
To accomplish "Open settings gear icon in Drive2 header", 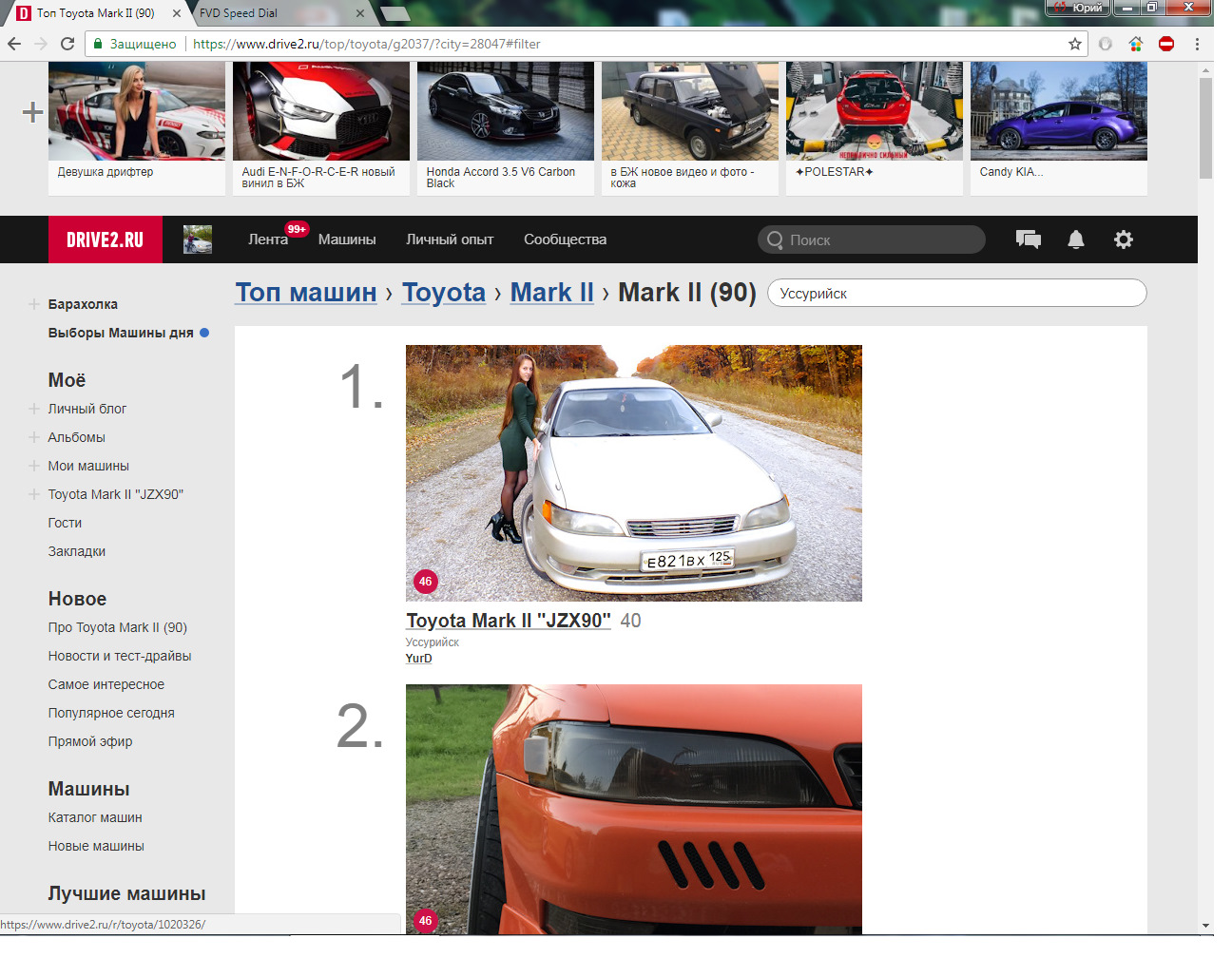I will click(1124, 239).
